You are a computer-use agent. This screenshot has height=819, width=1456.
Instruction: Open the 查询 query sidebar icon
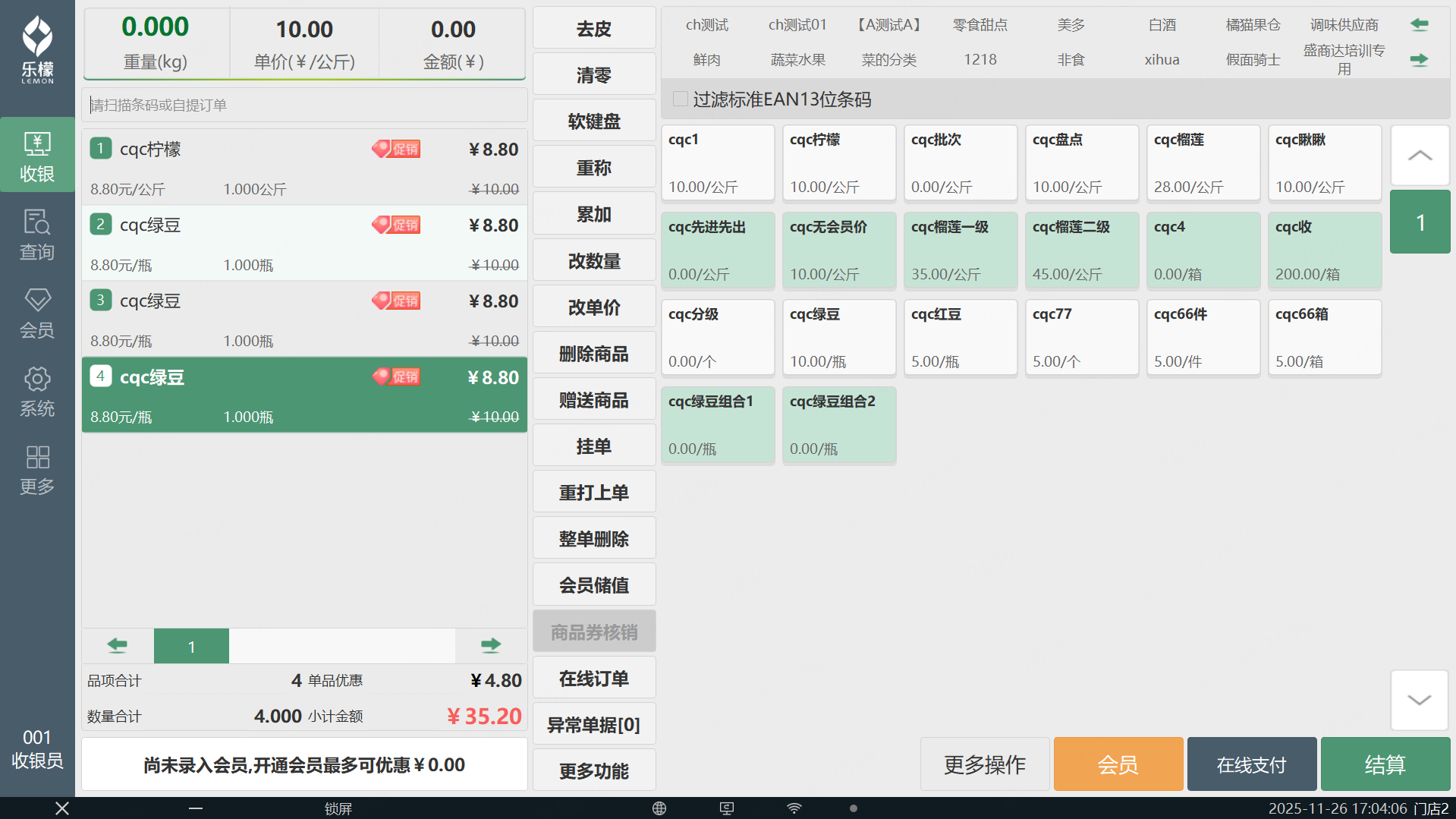[x=37, y=235]
